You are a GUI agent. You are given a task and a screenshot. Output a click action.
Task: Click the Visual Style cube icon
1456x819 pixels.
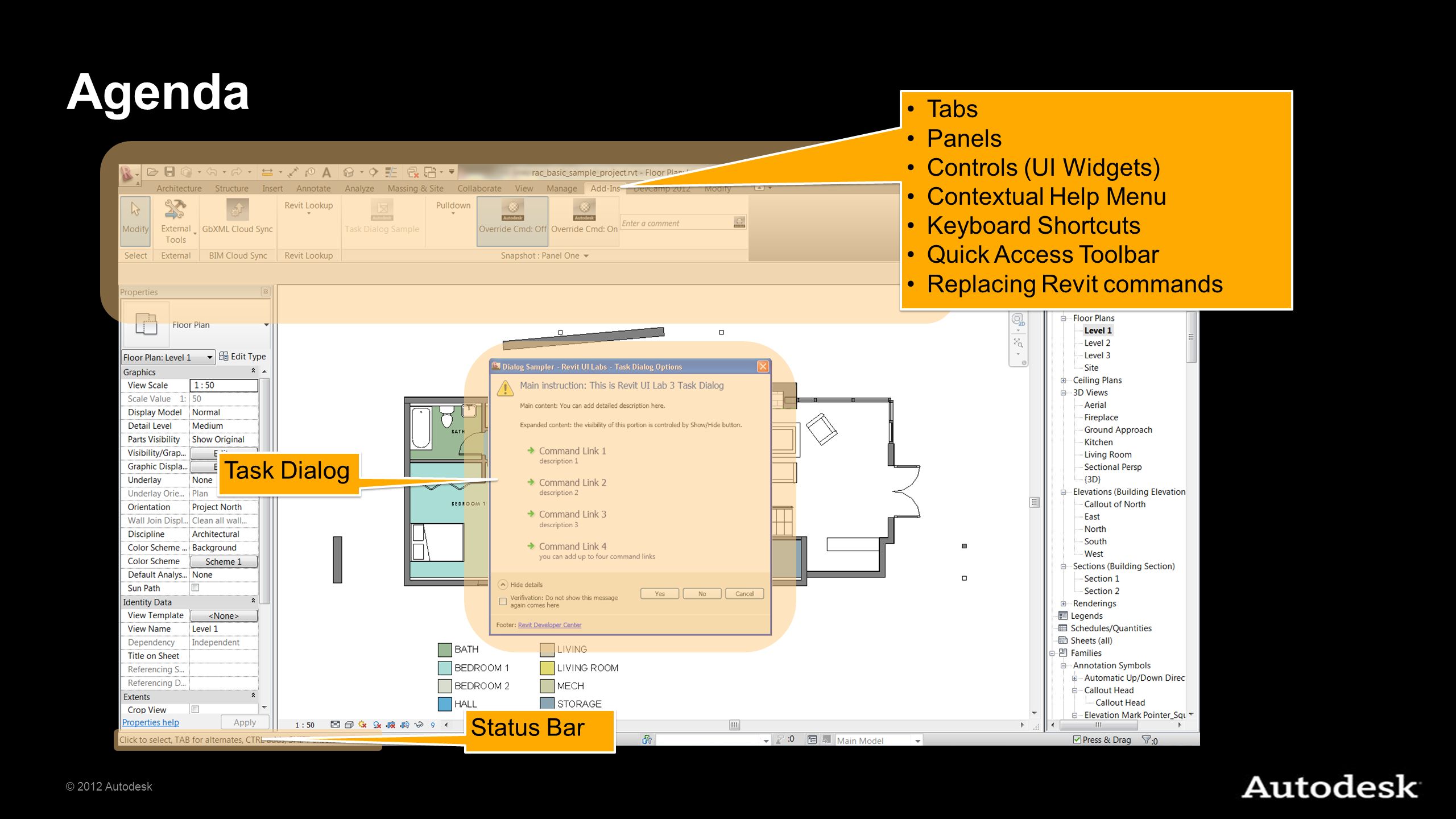(349, 725)
